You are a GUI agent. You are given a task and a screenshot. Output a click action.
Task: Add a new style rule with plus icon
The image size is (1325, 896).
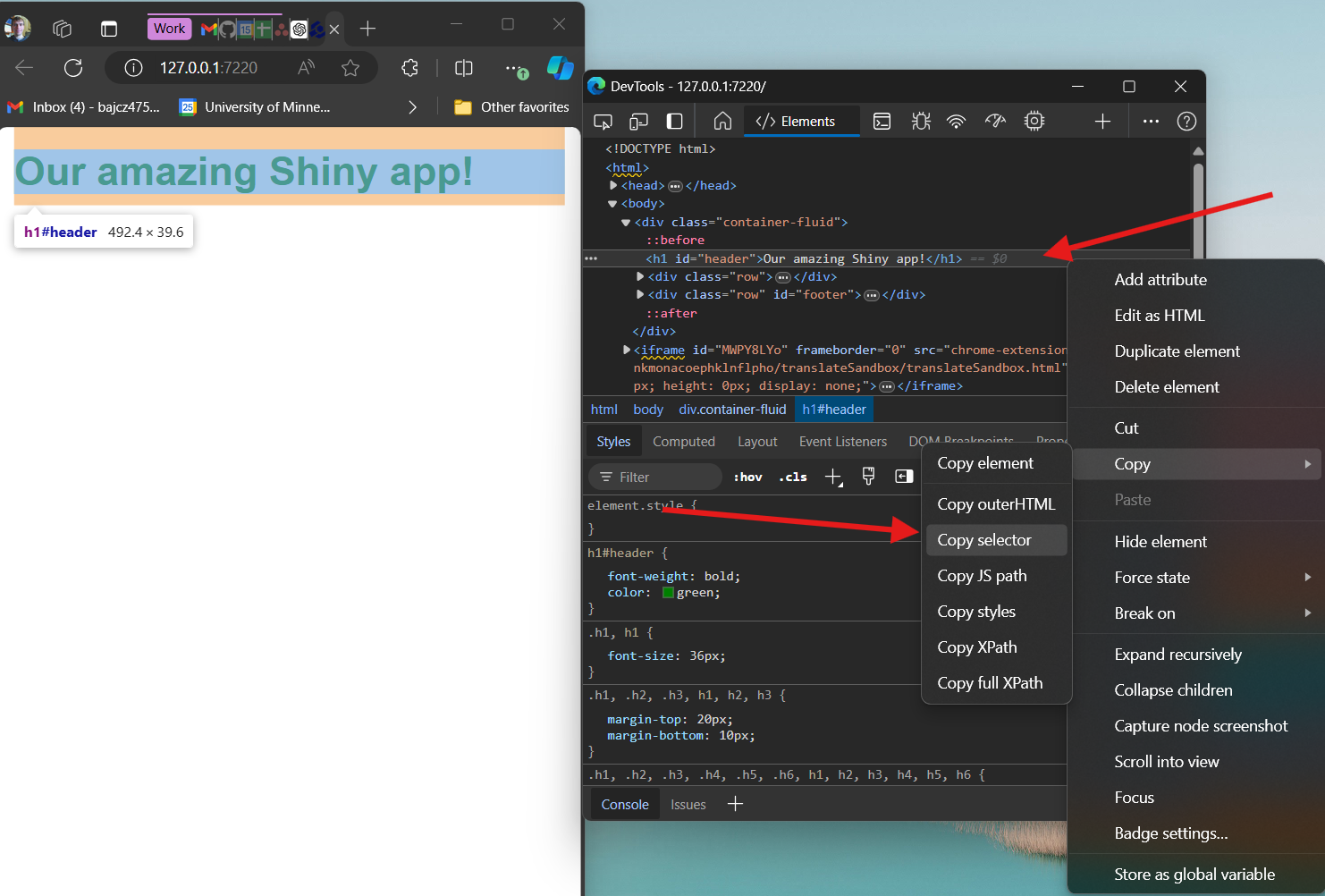pos(833,477)
